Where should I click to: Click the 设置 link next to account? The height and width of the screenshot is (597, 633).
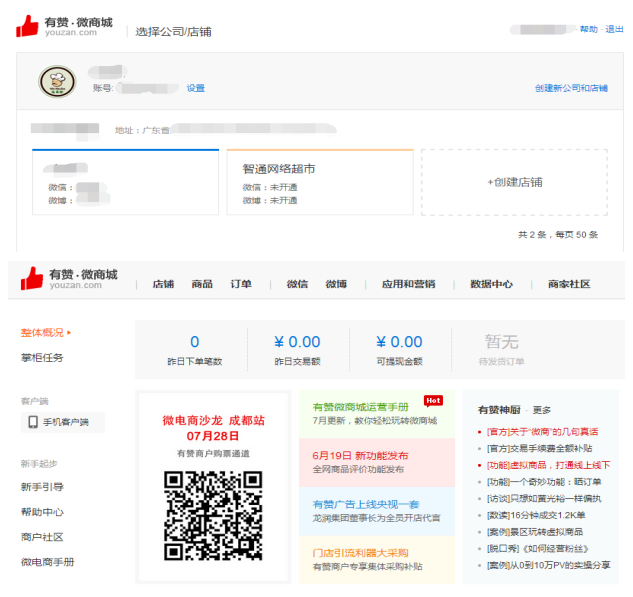pyautogui.click(x=195, y=88)
